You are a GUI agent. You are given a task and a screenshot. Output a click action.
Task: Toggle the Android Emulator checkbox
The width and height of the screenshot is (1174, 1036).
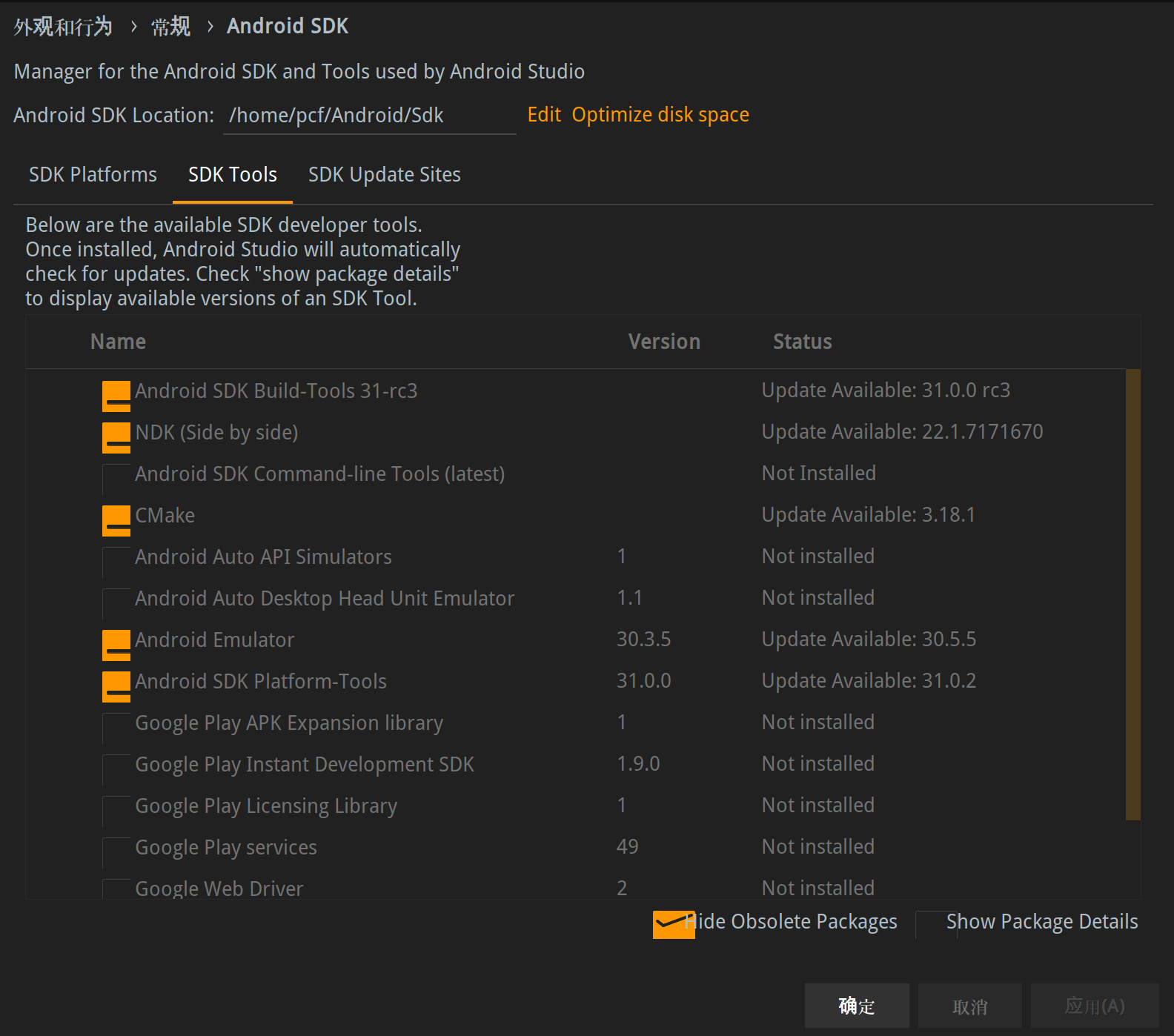pos(116,645)
